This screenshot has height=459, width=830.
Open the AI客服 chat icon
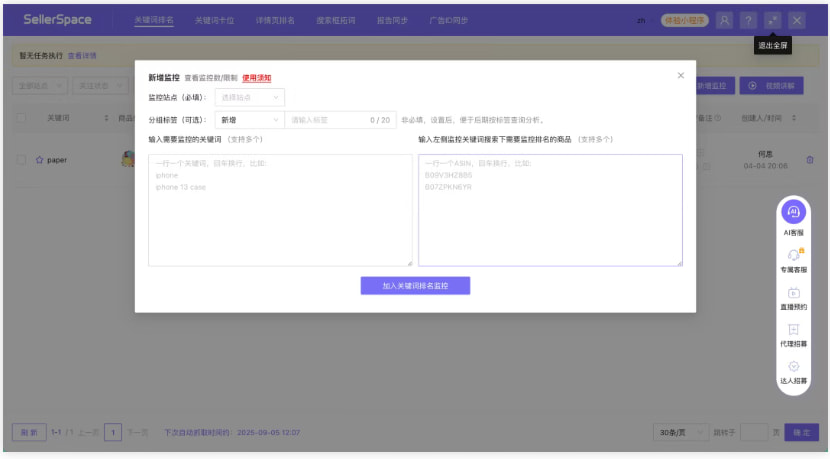tap(793, 212)
